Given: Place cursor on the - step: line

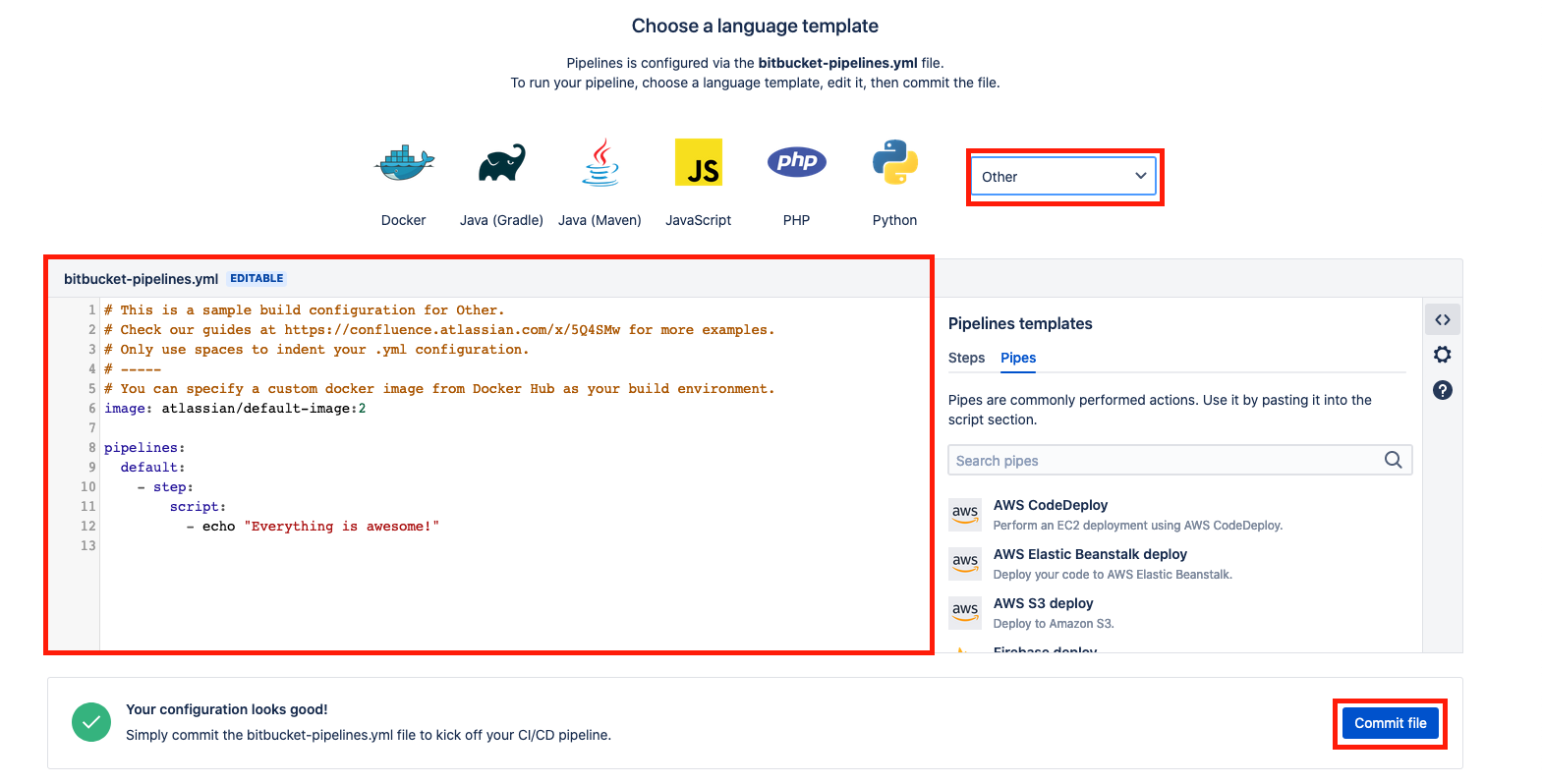Looking at the screenshot, I should click(x=165, y=487).
